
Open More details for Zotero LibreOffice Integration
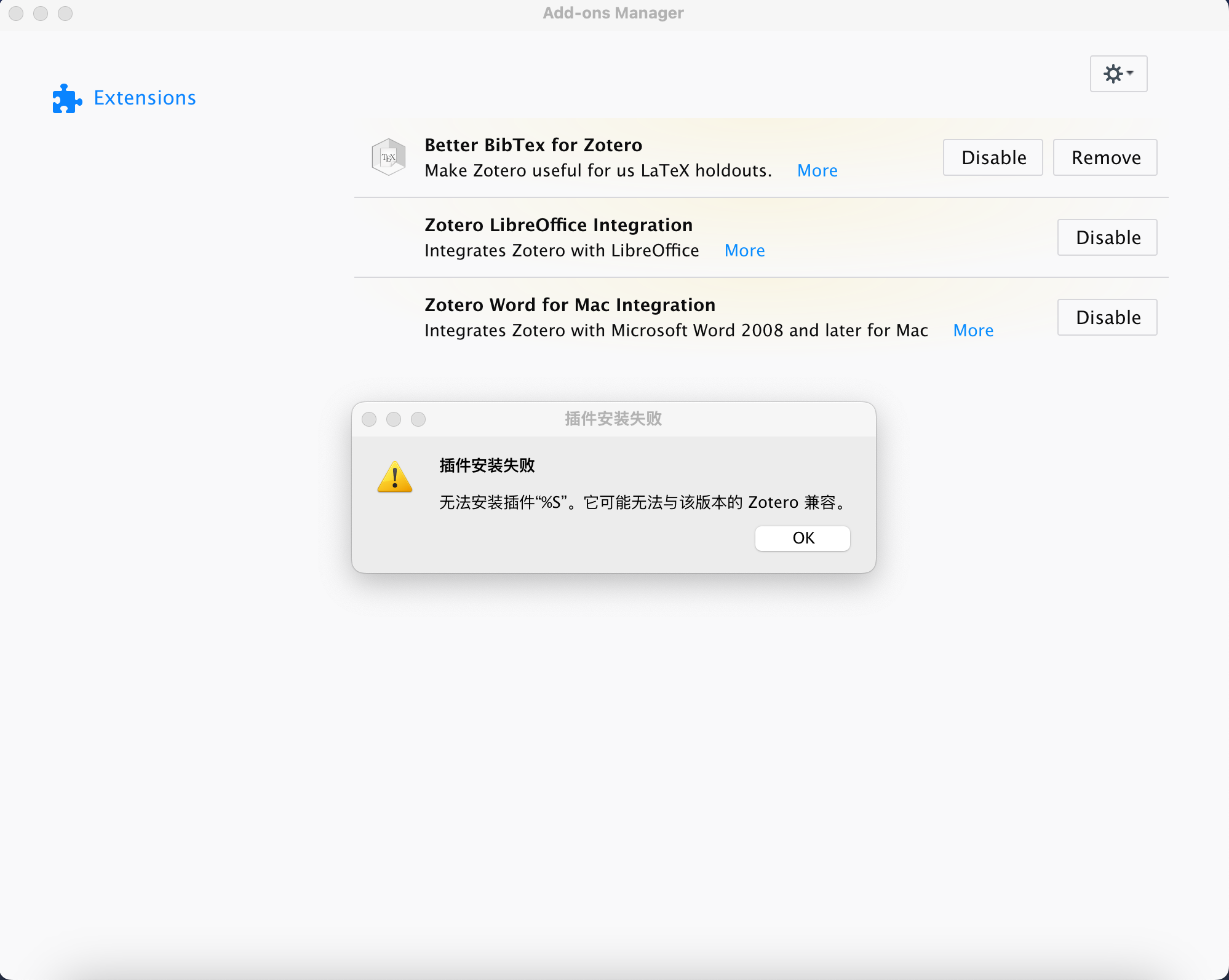[x=744, y=250]
